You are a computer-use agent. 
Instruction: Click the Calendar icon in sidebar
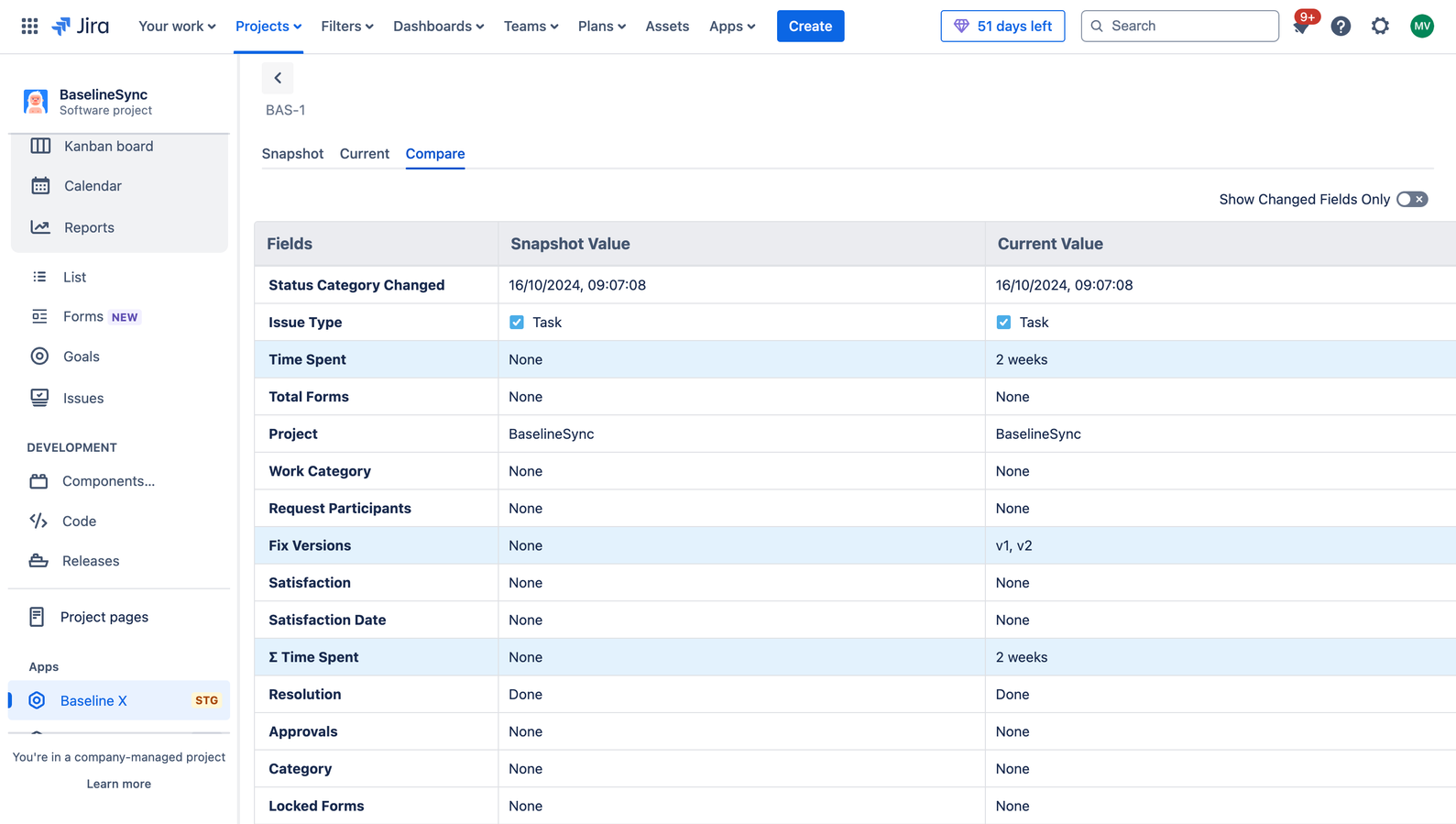40,186
